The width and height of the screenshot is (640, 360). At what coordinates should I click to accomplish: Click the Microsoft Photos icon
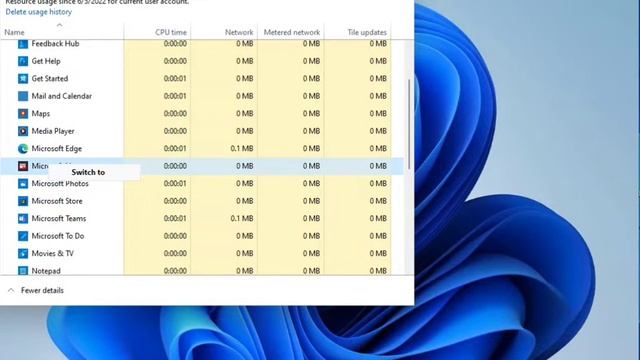click(x=23, y=184)
